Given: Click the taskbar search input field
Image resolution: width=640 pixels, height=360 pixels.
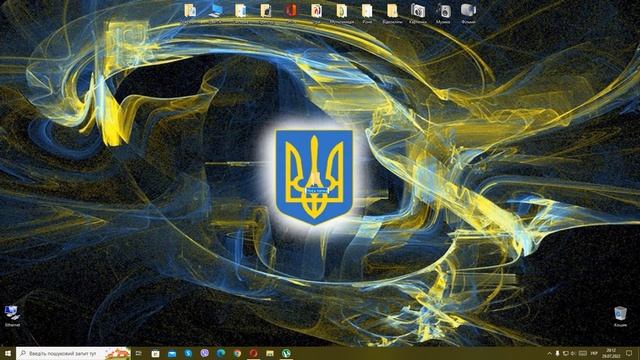Looking at the screenshot, I should 73,353.
